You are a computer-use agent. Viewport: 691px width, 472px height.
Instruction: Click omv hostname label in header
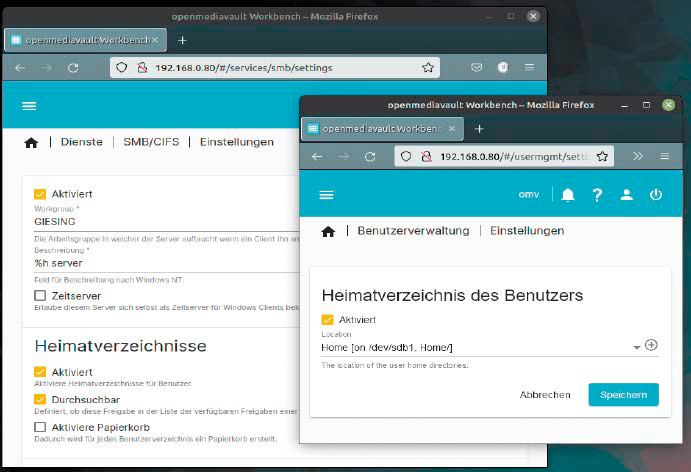click(528, 194)
